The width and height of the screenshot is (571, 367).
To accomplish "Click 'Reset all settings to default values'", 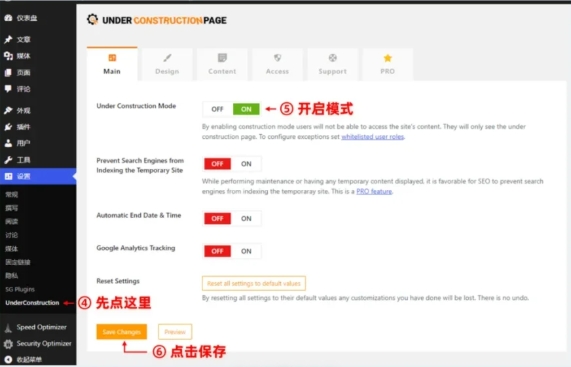I will click(254, 283).
